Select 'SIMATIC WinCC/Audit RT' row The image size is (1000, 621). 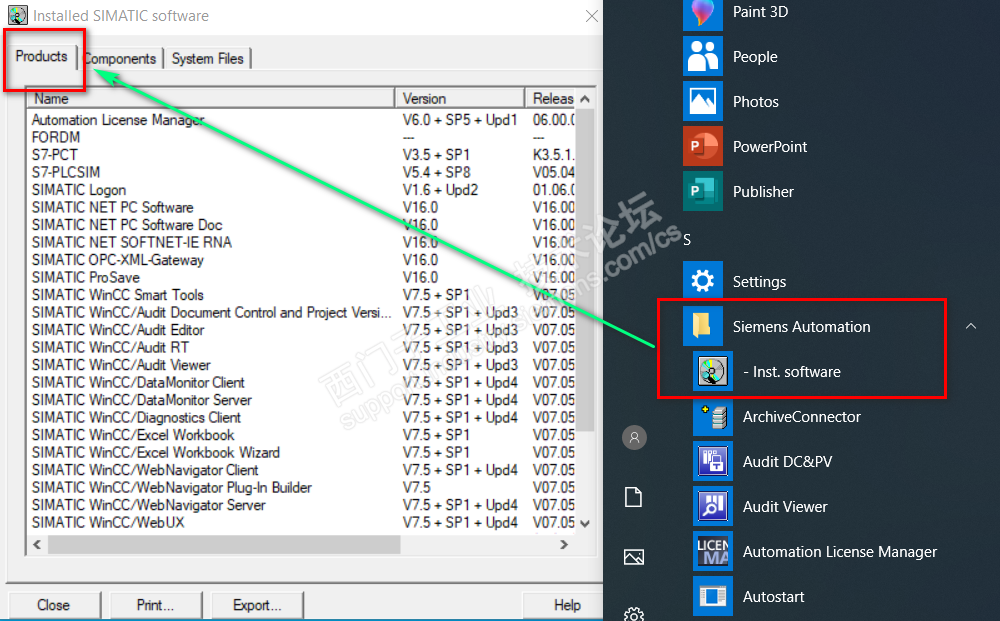302,347
